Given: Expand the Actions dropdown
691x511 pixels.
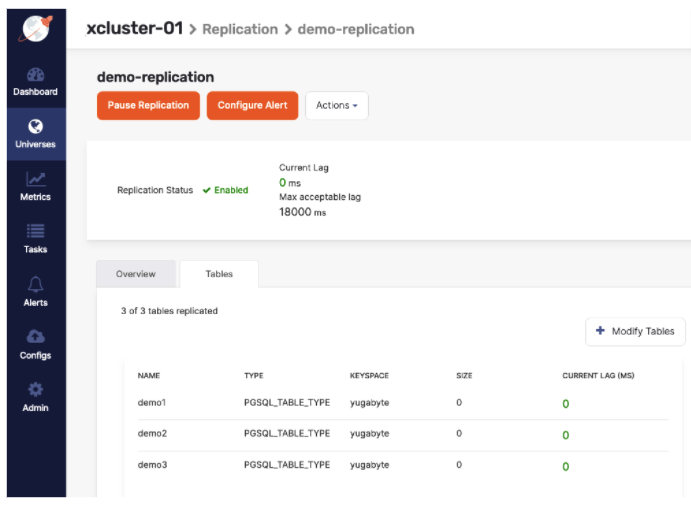Looking at the screenshot, I should (336, 106).
